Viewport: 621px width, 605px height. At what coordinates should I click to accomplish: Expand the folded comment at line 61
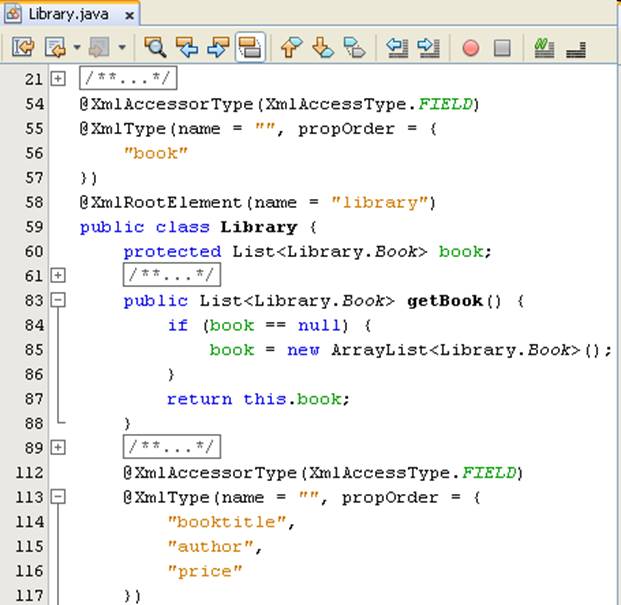(58, 275)
